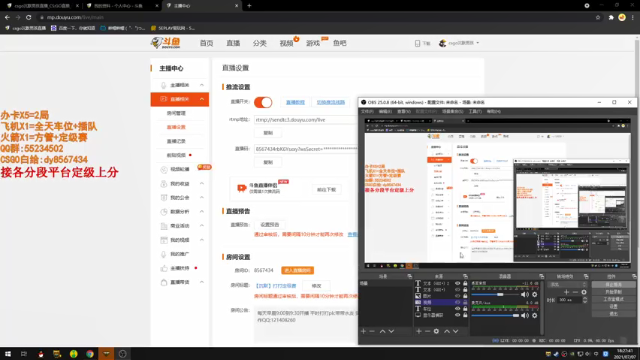Mute the 桌面音频 speaker icon
Image resolution: width=640 pixels, height=360 pixels.
coord(525,294)
